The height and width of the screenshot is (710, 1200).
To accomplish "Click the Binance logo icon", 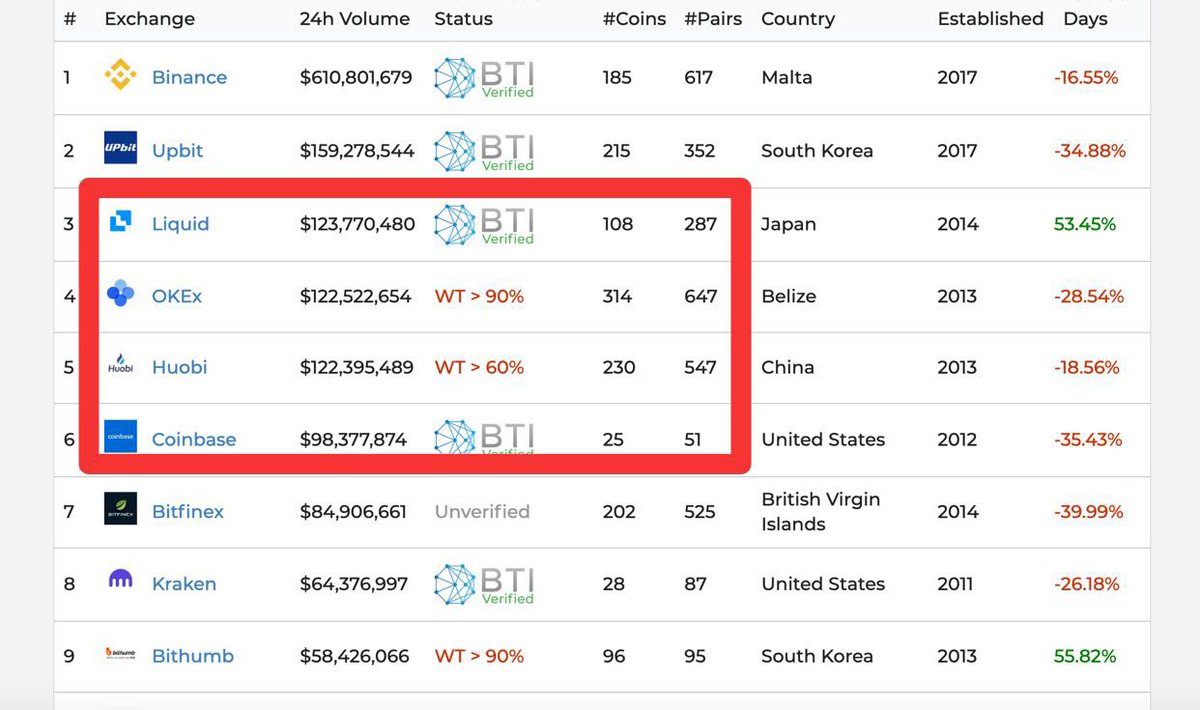I will (120, 77).
